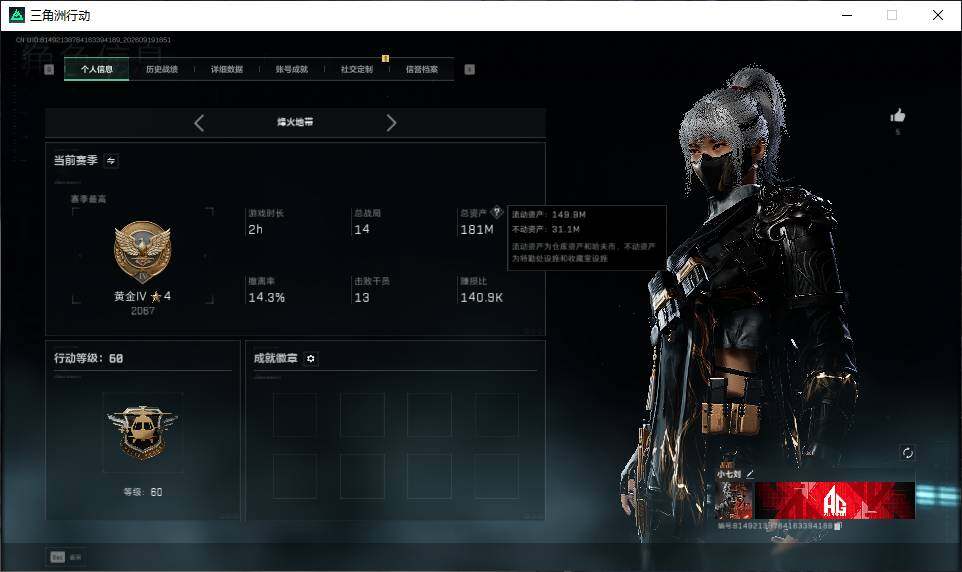
Task: Click the 行动等级: 60 heading
Action: [x=88, y=358]
